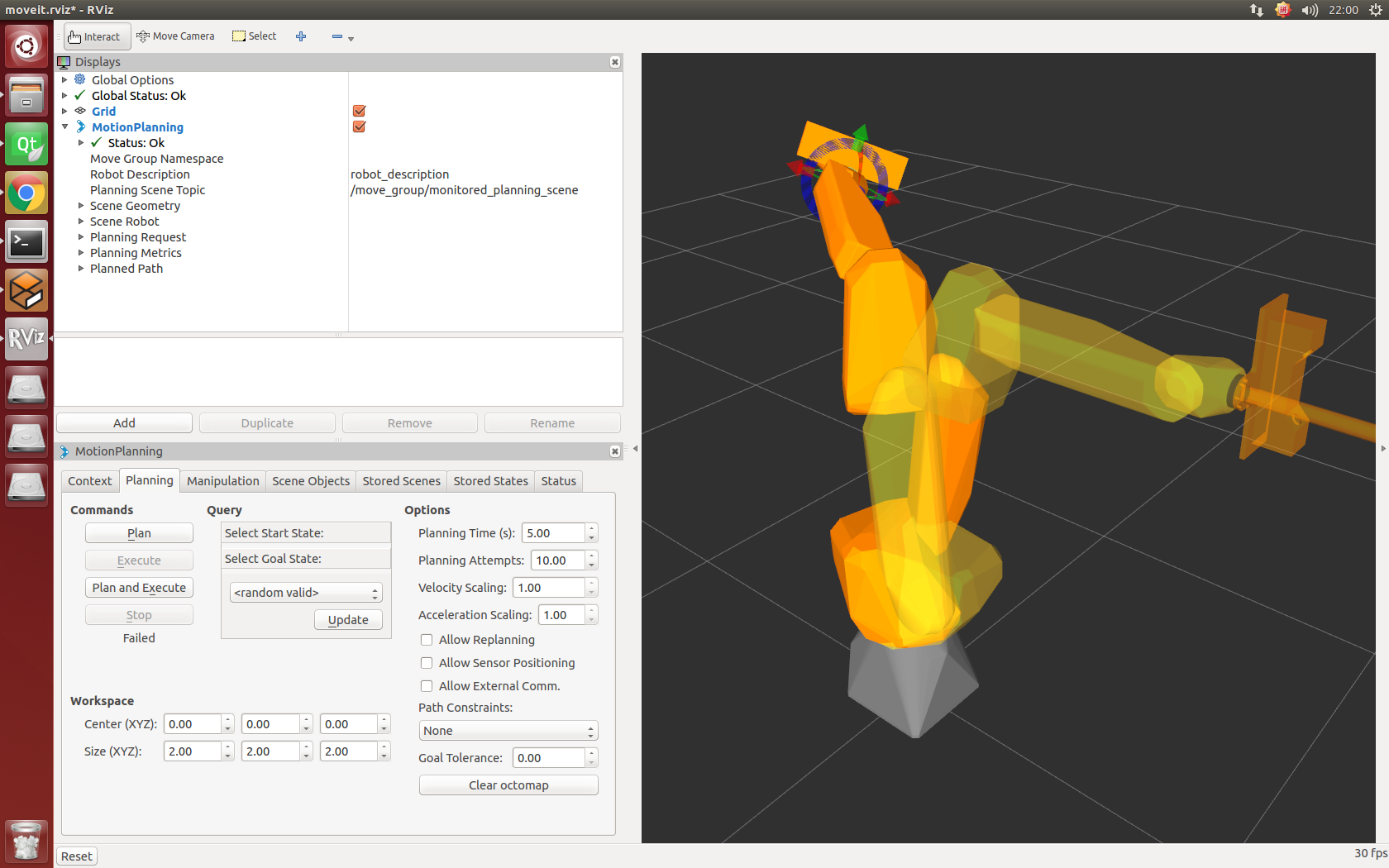Enable Allow External Comm. checkbox
1389x868 pixels.
427,686
